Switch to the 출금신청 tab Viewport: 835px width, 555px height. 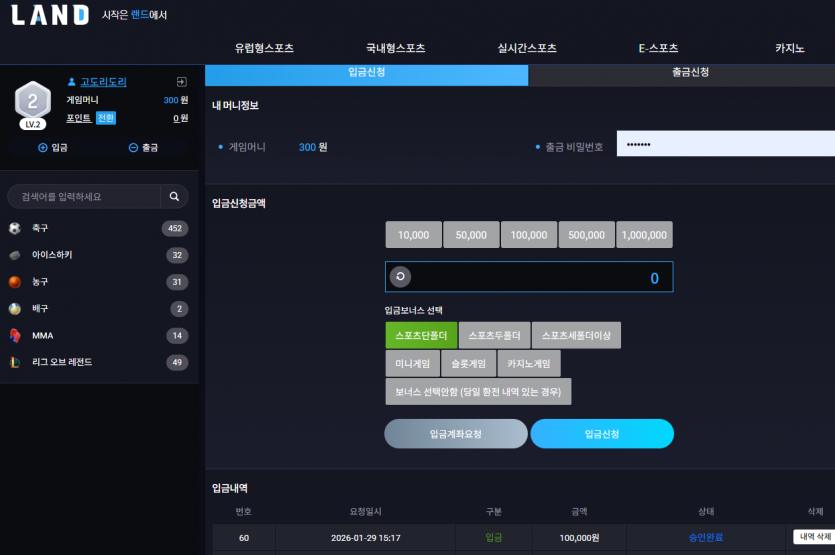coord(690,72)
